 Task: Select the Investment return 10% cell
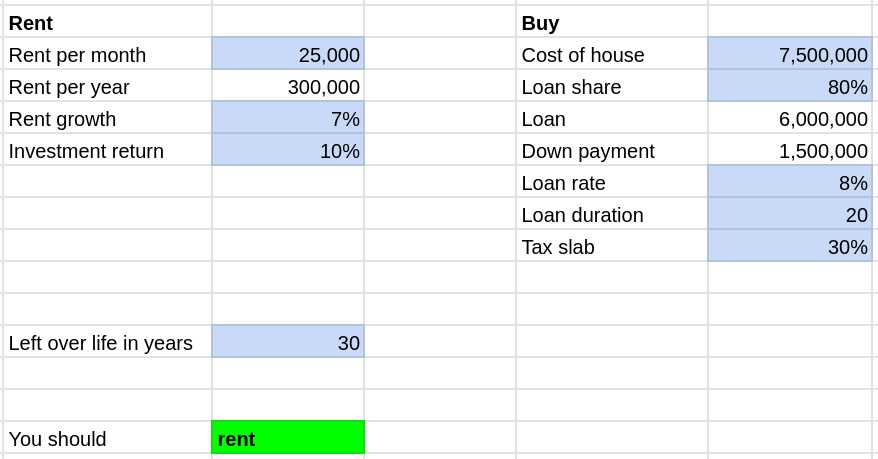(x=288, y=149)
